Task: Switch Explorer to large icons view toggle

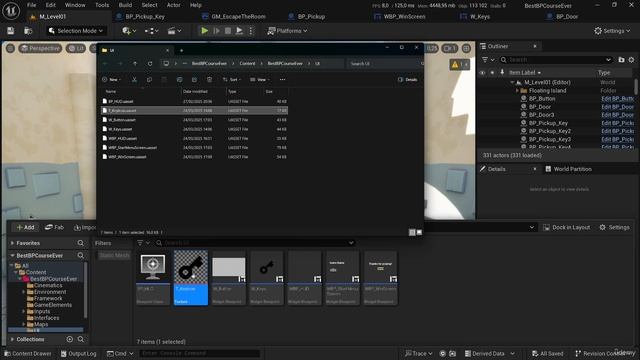Action: pos(419,232)
